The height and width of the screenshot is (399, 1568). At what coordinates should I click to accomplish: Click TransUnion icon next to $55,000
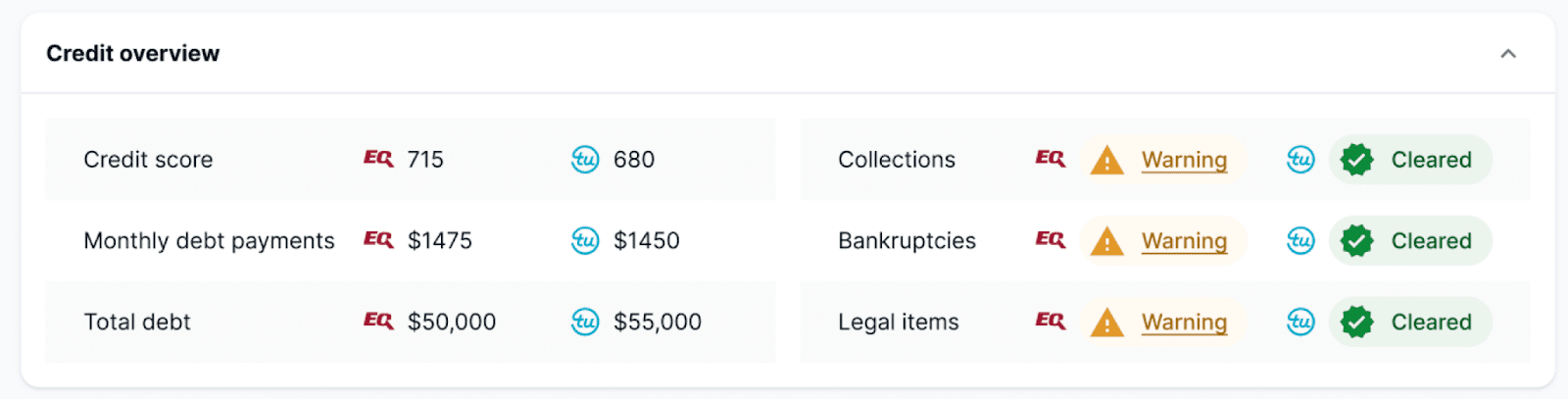tap(585, 322)
